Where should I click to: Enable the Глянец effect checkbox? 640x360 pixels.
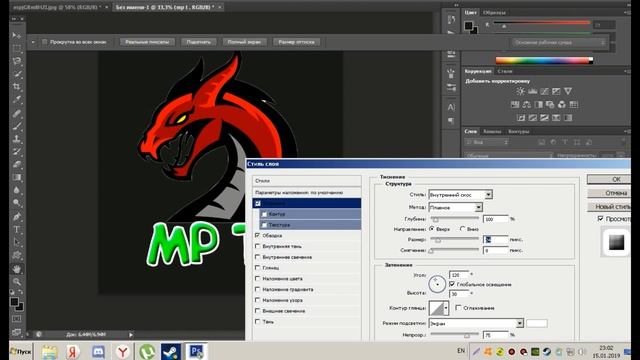(258, 268)
